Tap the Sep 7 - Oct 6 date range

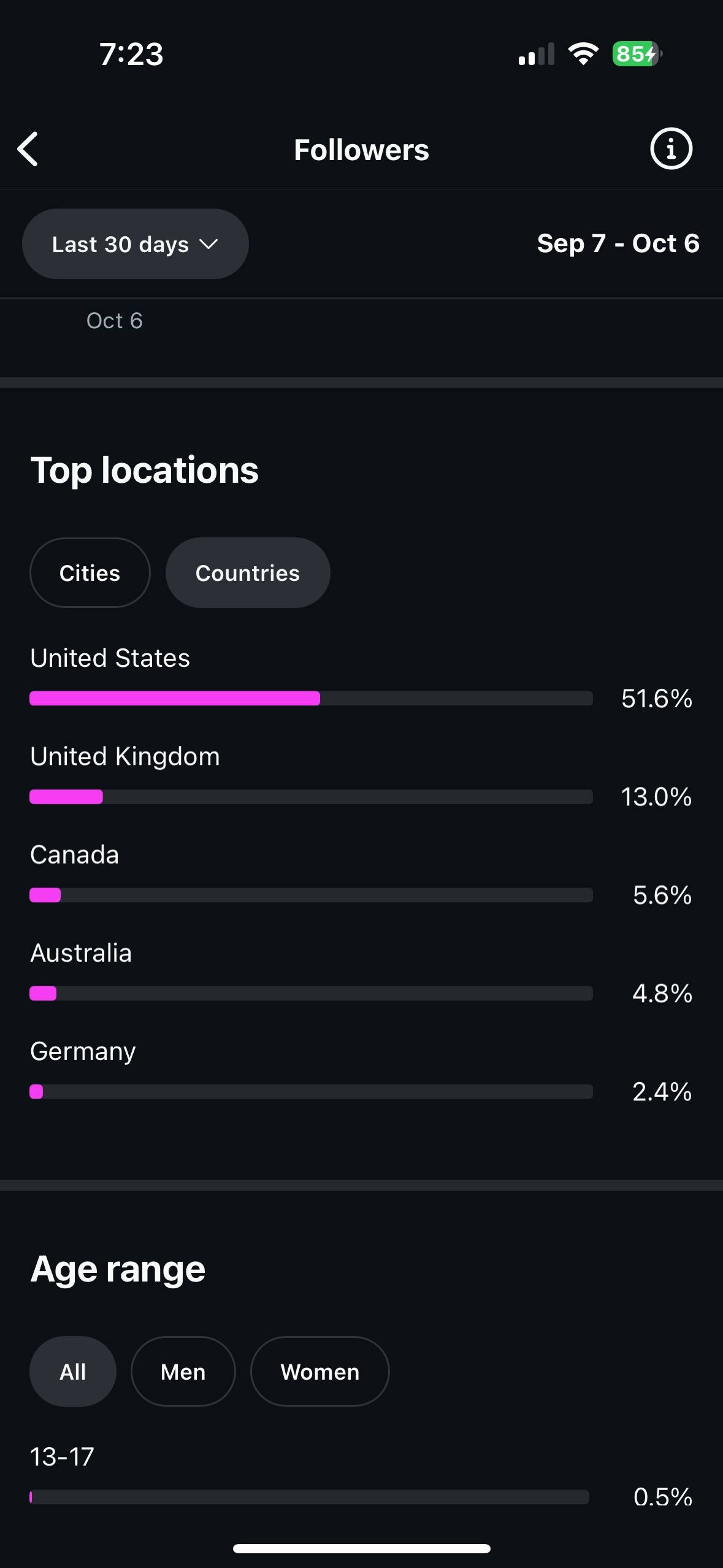pyautogui.click(x=618, y=244)
